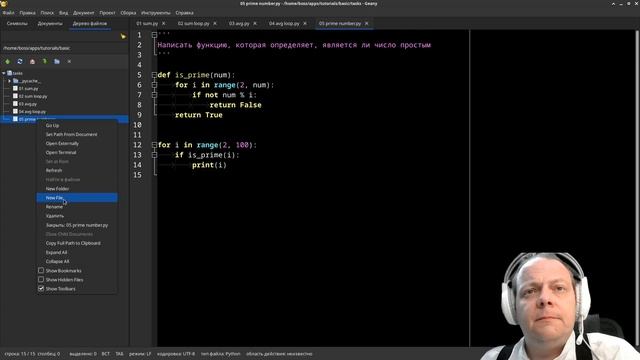The height and width of the screenshot is (360, 640).
Task: Switch to the Документы sidebar tab
Action: [50, 24]
